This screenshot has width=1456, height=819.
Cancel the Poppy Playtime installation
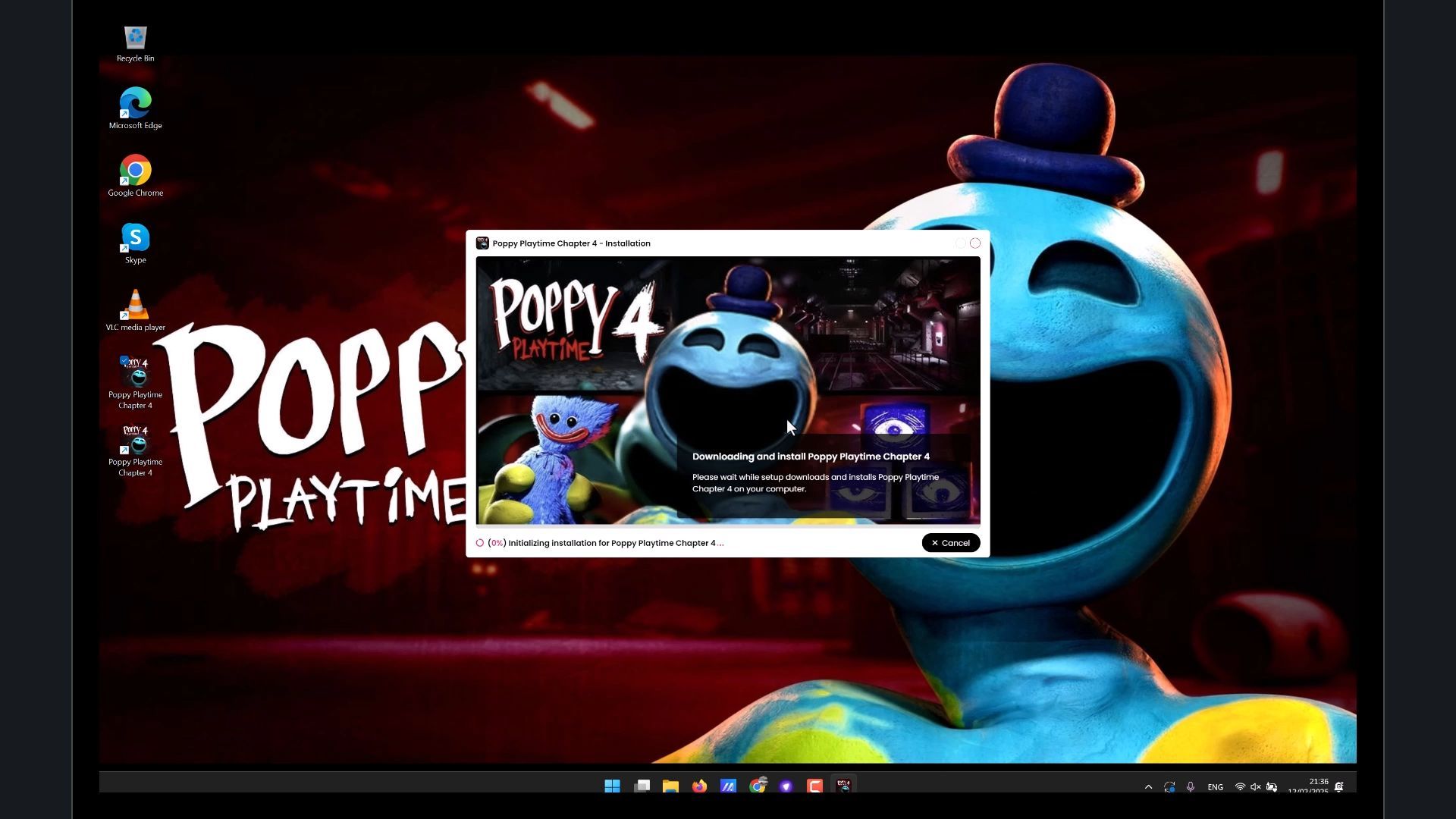950,543
